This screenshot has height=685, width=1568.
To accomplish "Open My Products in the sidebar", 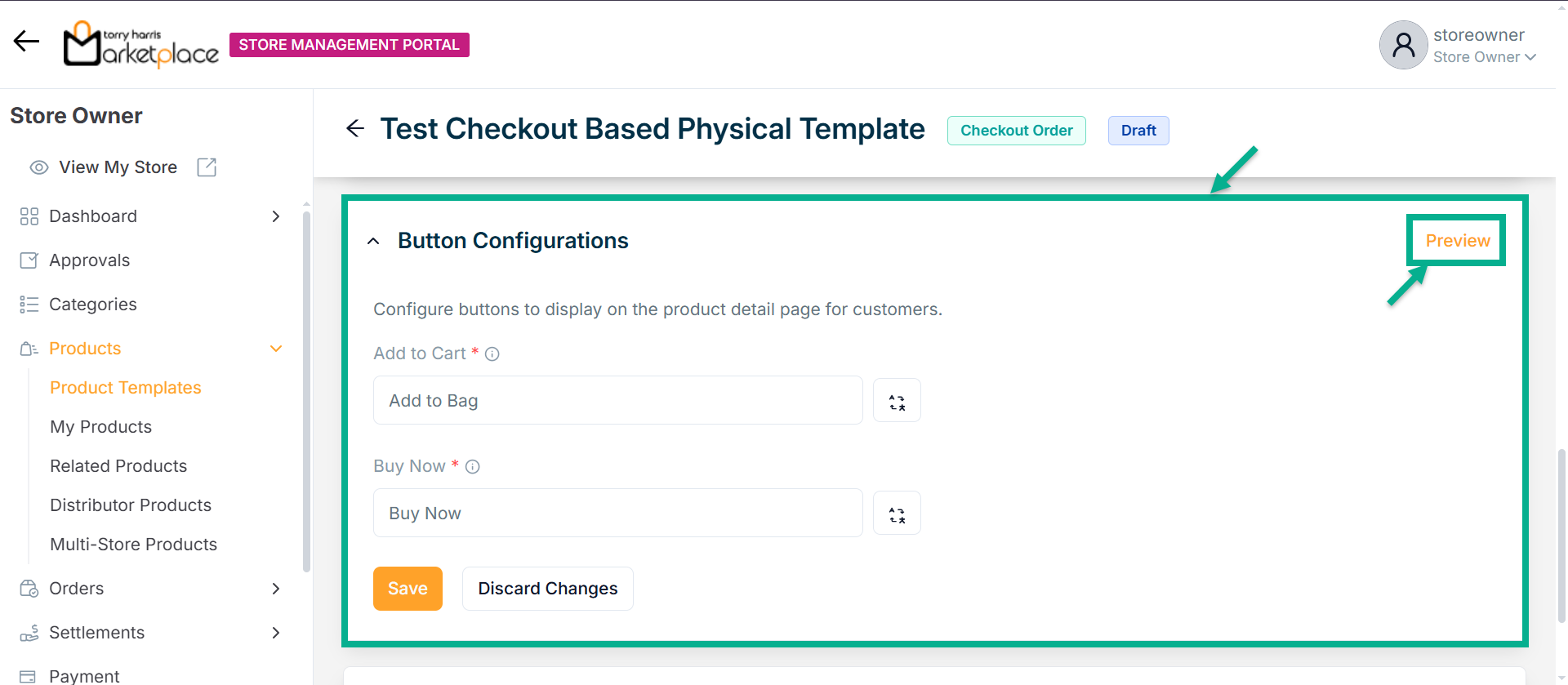I will 101,427.
